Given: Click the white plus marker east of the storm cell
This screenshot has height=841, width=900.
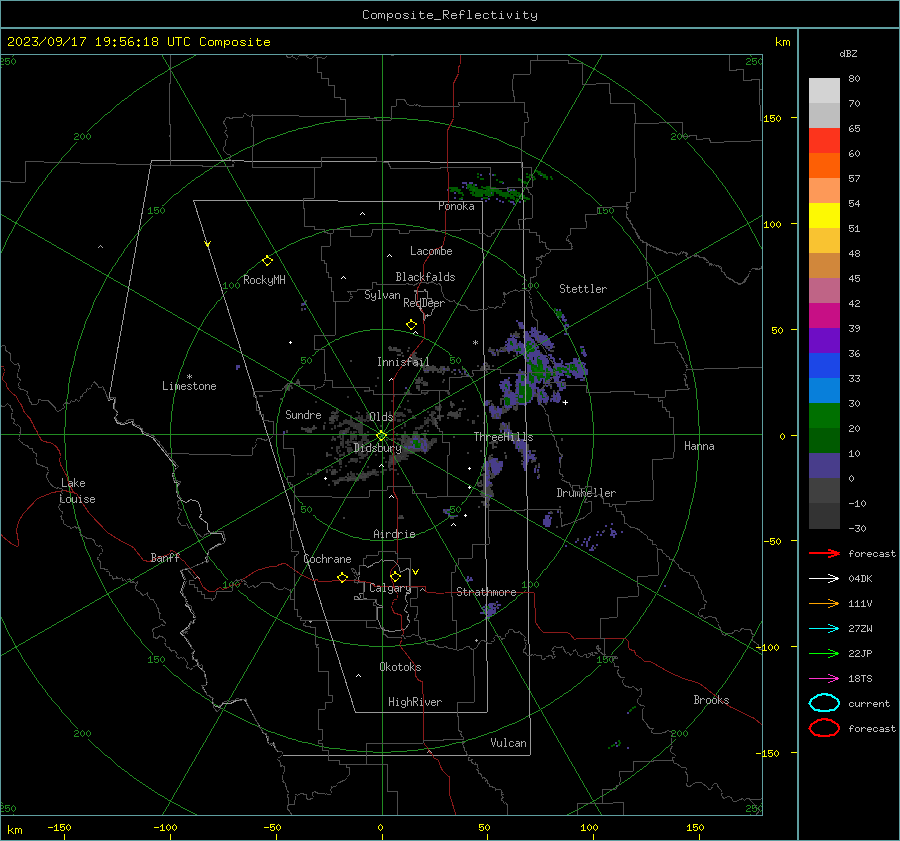Looking at the screenshot, I should pos(565,402).
